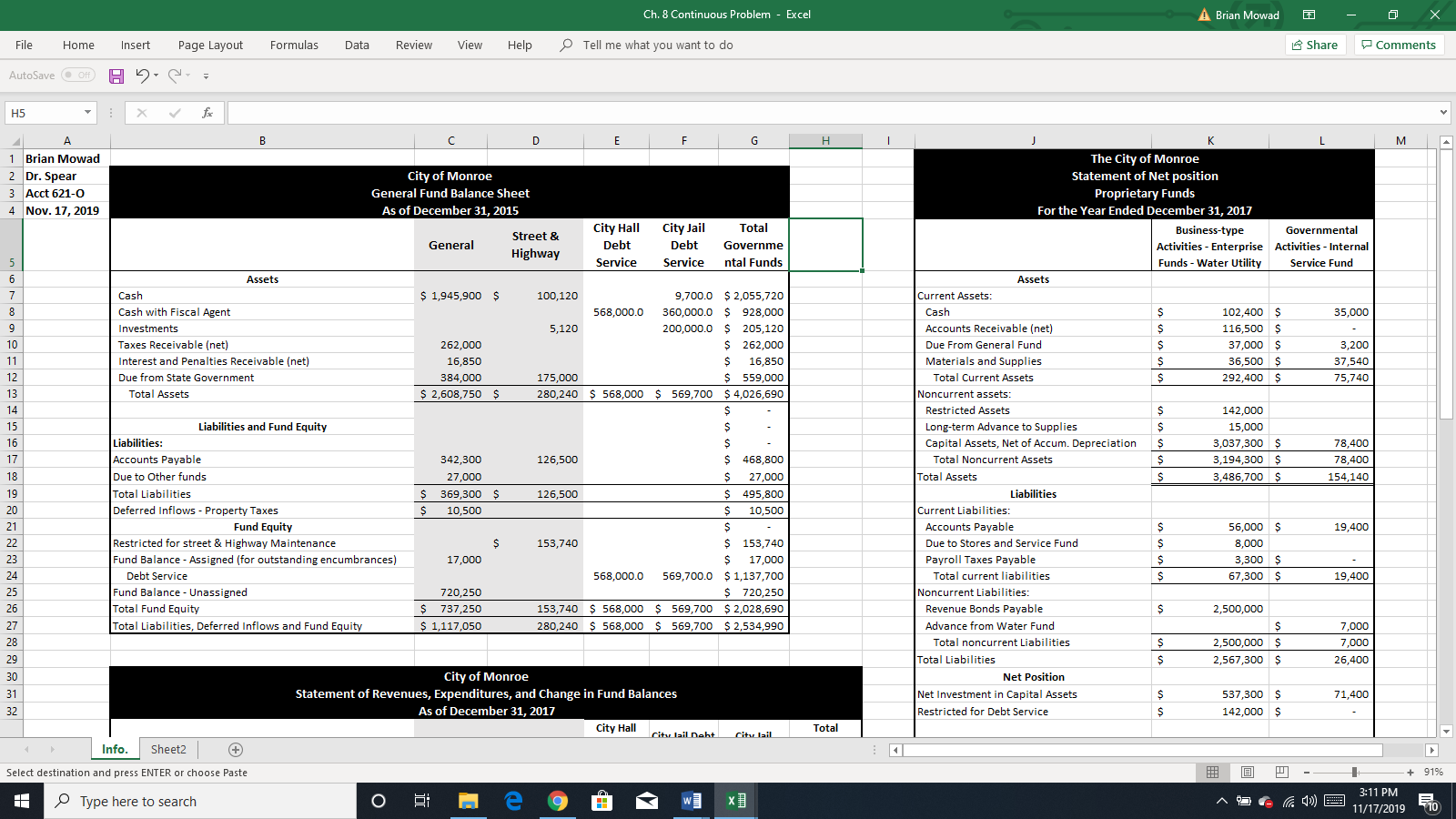Click the Windows taskbar search box
The height and width of the screenshot is (819, 1456).
point(200,801)
